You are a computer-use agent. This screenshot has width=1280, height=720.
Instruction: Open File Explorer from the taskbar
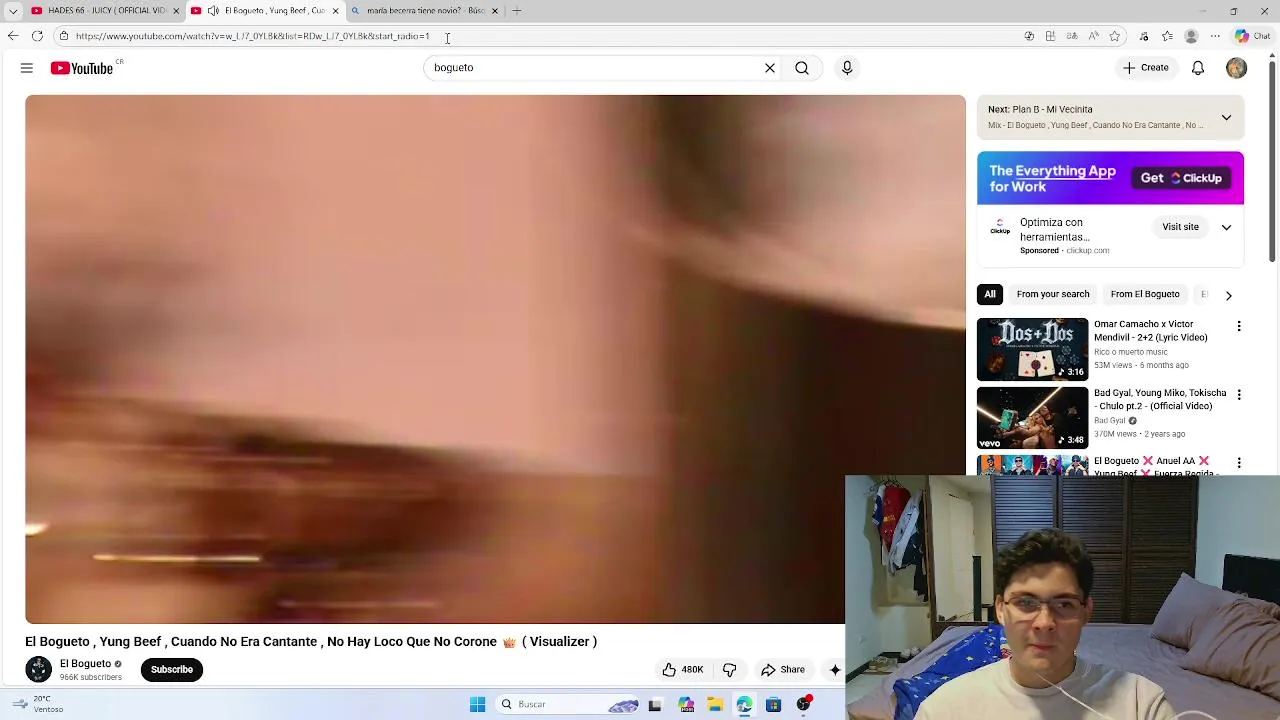click(715, 705)
